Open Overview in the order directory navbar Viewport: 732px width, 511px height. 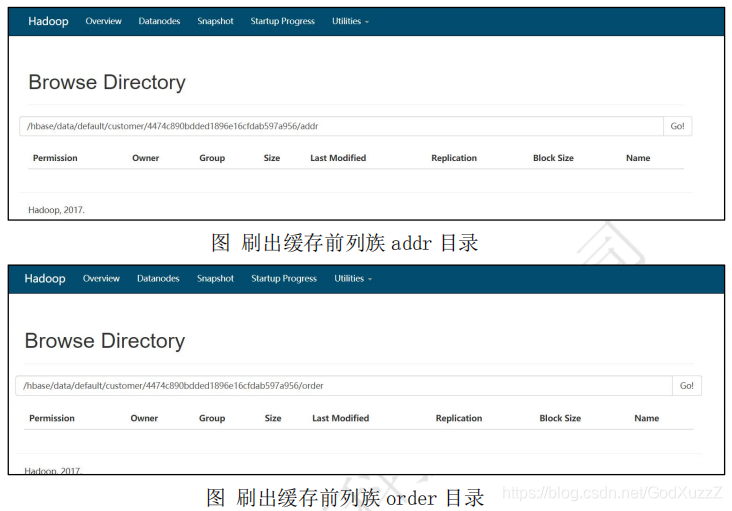(x=101, y=279)
